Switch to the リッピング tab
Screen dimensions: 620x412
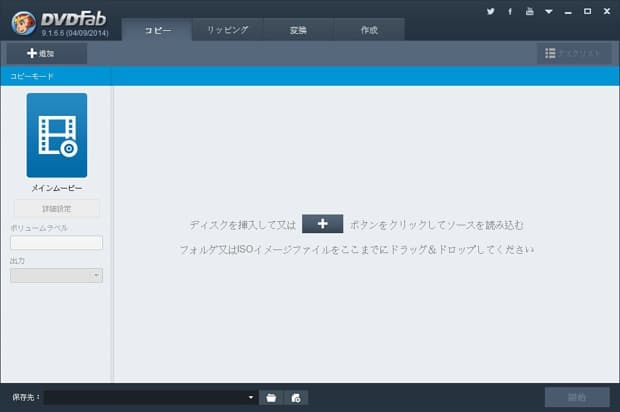point(227,30)
